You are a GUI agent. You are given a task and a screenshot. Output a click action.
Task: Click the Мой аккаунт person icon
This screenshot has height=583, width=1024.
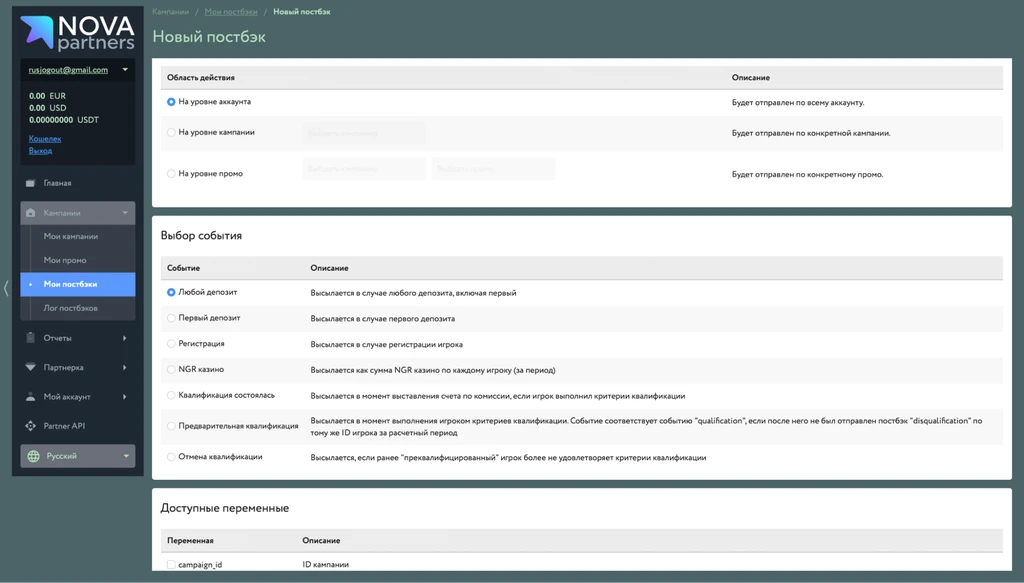30,396
